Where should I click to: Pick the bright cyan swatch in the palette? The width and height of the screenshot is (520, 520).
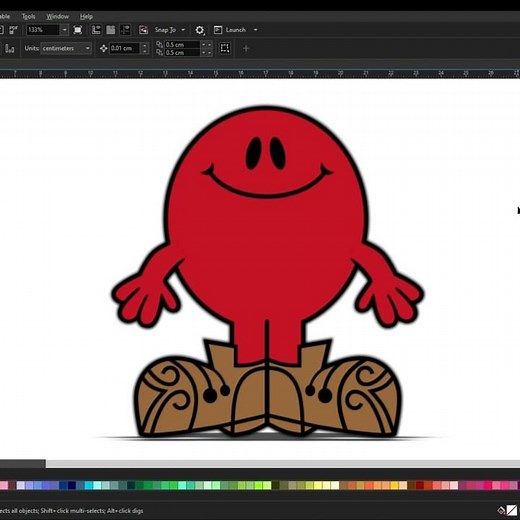89,485
